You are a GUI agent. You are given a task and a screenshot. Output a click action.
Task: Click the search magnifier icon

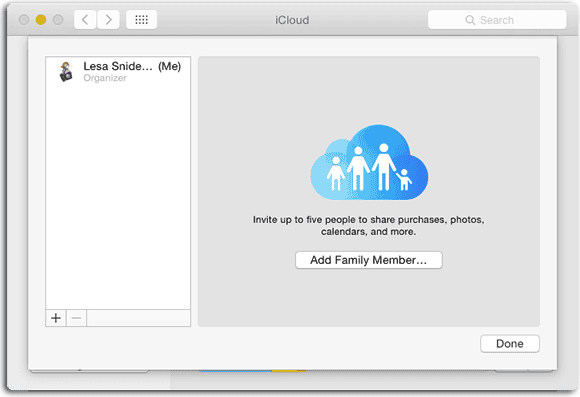470,20
